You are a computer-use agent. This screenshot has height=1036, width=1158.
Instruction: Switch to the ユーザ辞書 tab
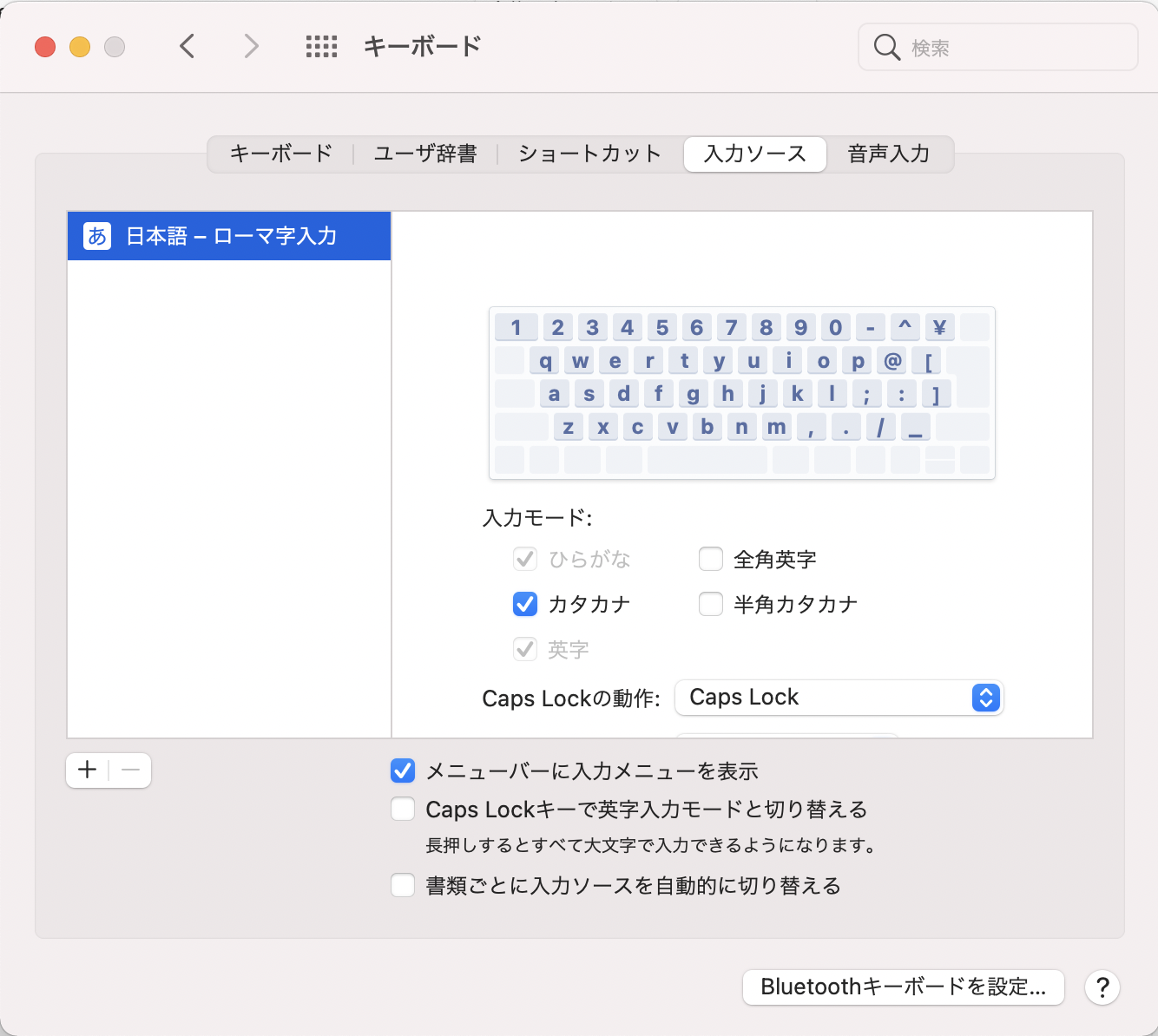(425, 154)
